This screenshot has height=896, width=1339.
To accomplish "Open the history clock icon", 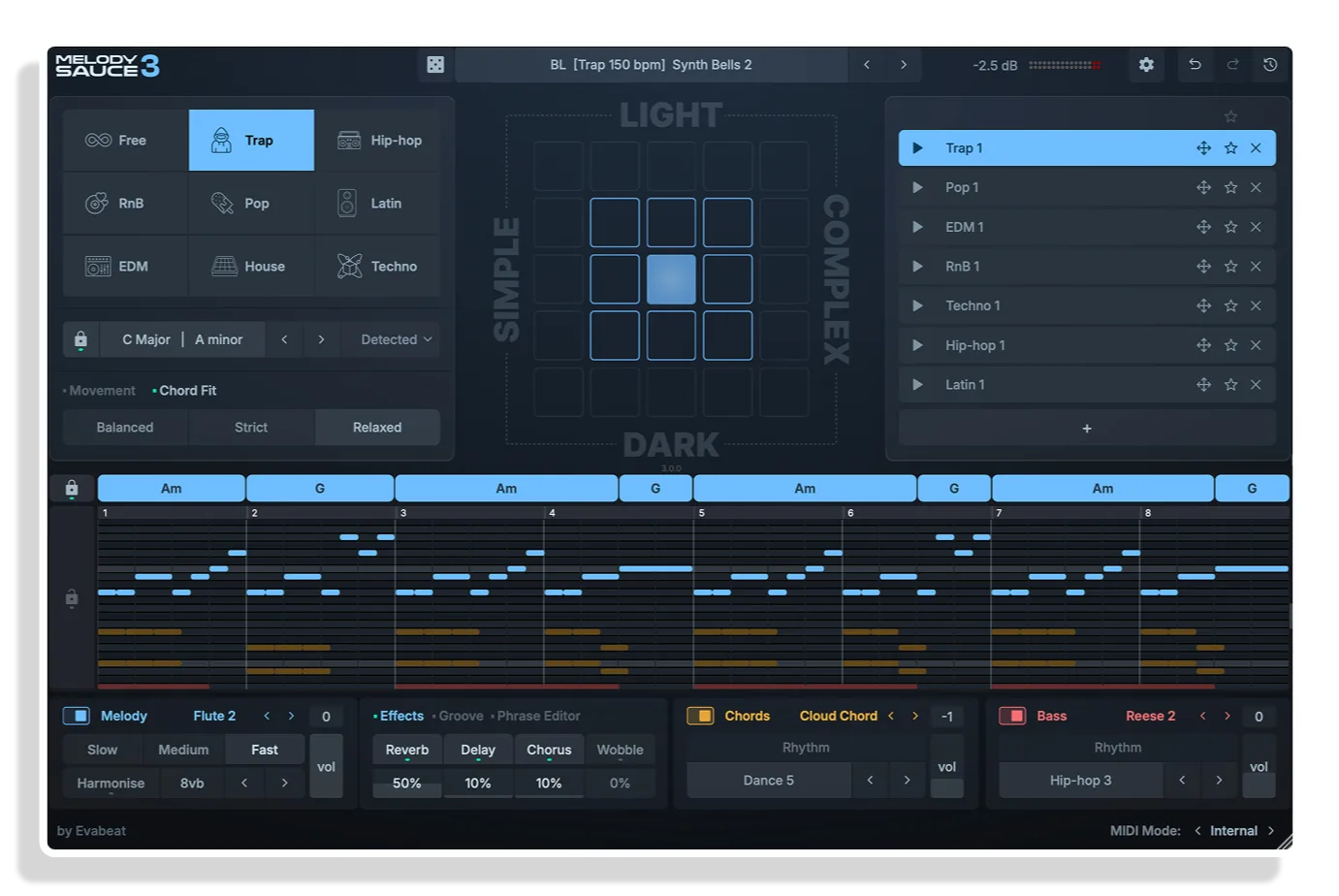I will pos(1270,65).
